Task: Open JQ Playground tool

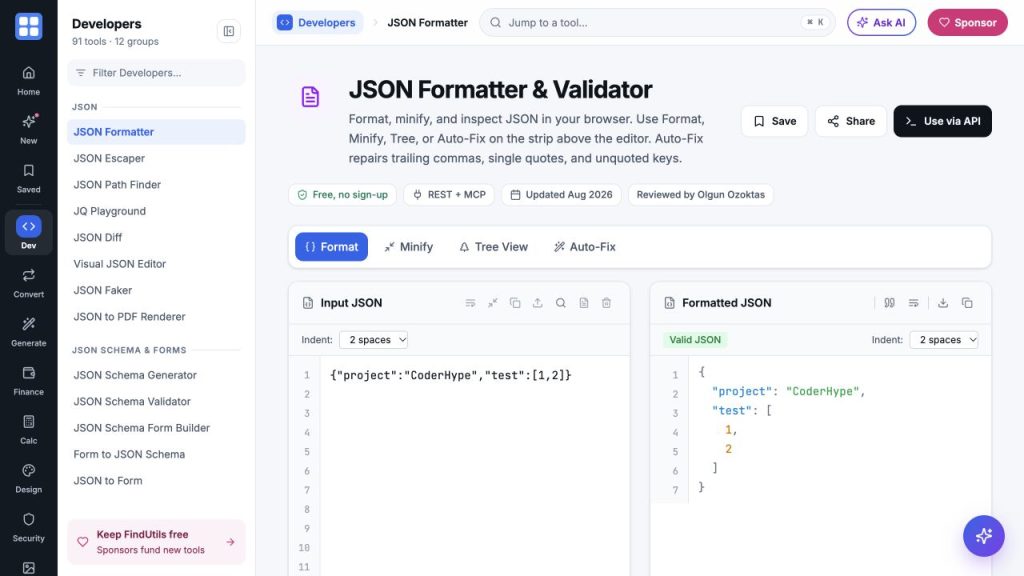Action: pos(156,211)
